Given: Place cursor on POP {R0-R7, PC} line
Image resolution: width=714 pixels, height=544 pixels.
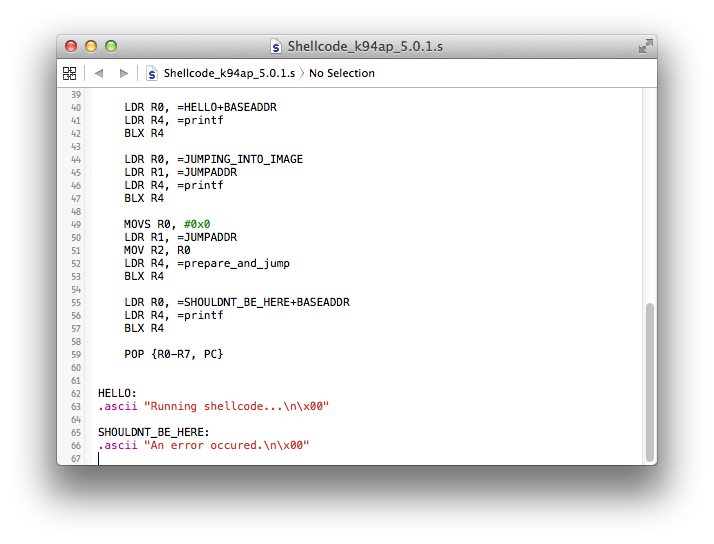Looking at the screenshot, I should (x=173, y=354).
